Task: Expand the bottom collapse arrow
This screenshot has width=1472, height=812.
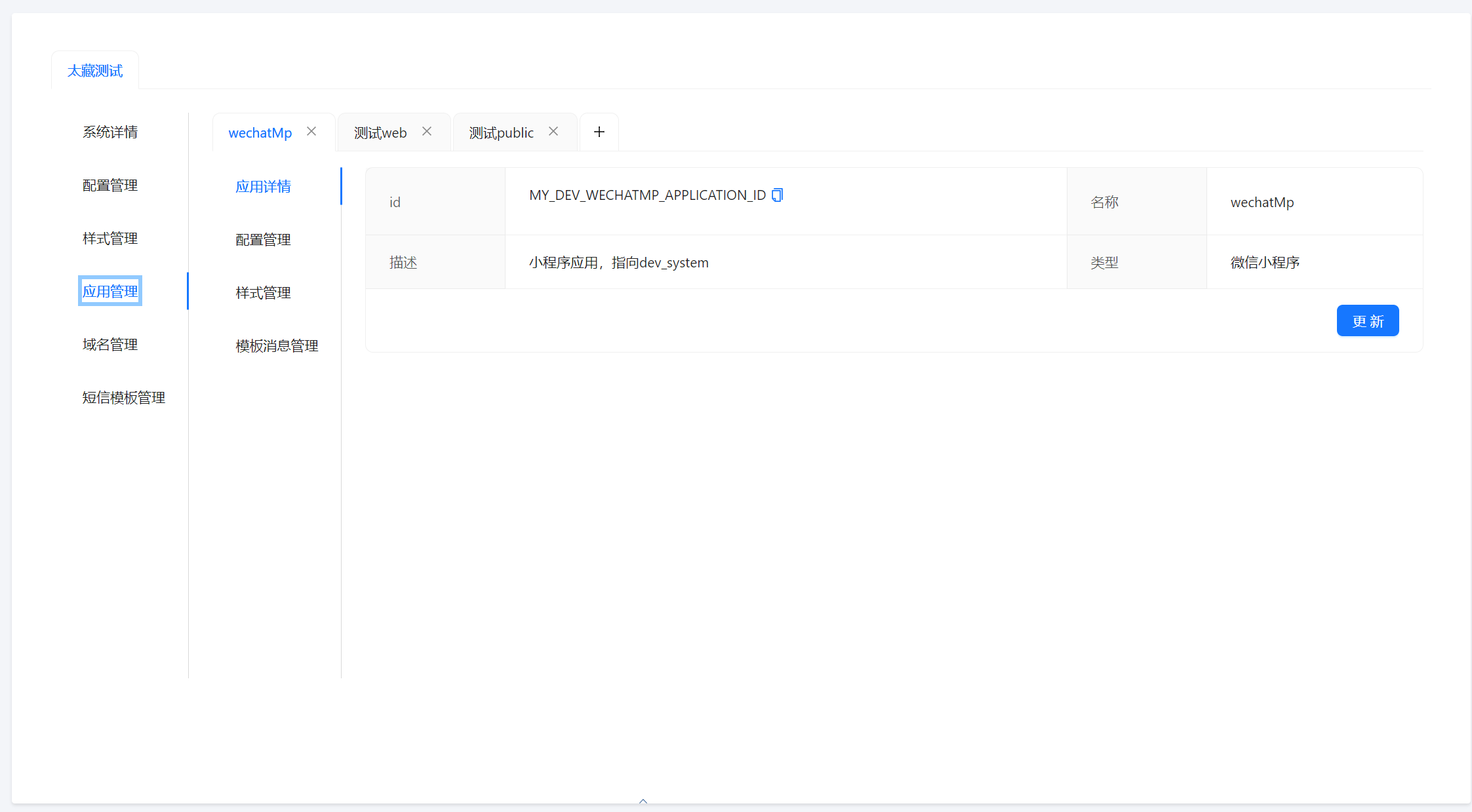Action: (643, 801)
